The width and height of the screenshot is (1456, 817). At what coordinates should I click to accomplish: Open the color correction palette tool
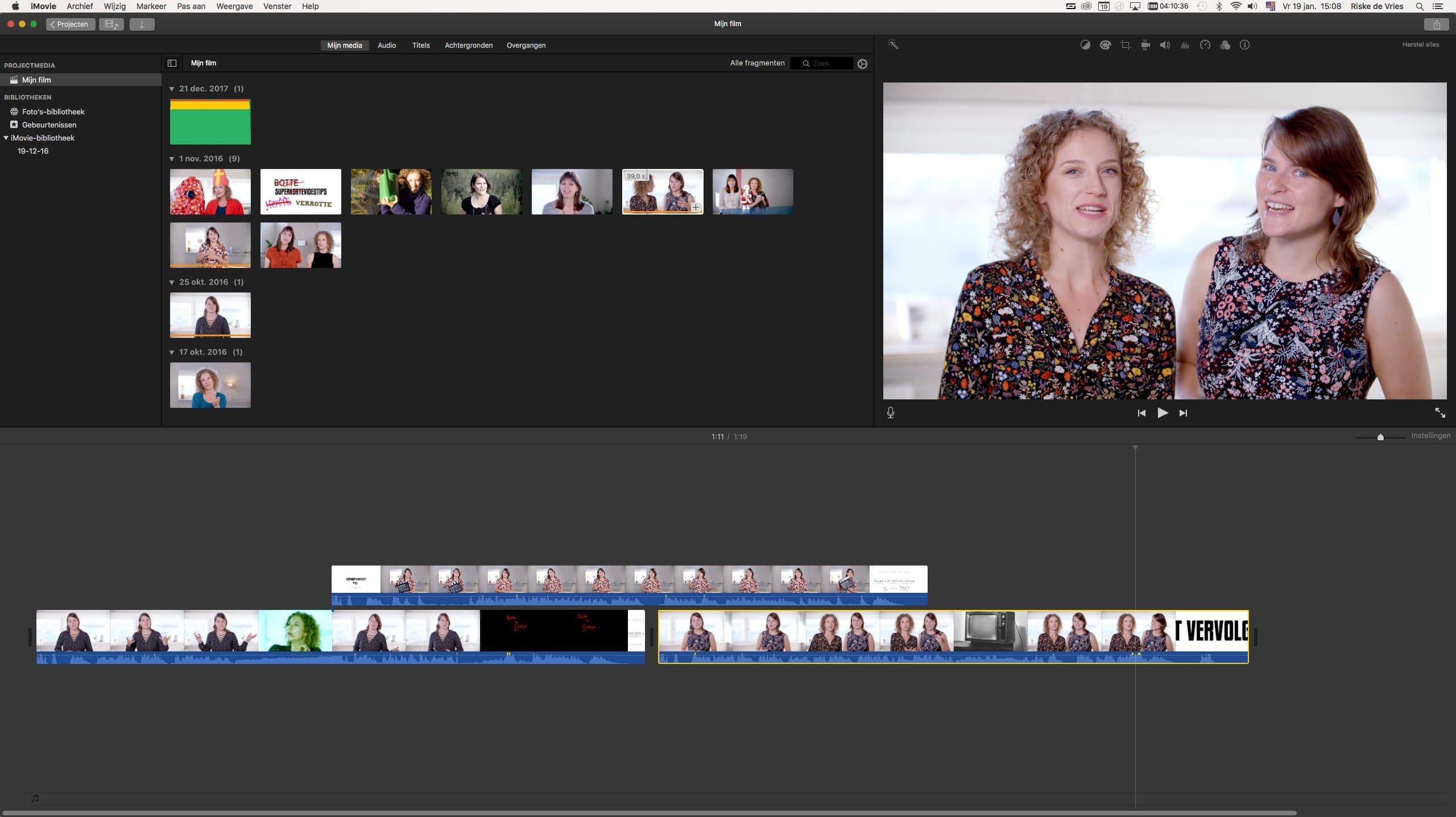pyautogui.click(x=1105, y=45)
